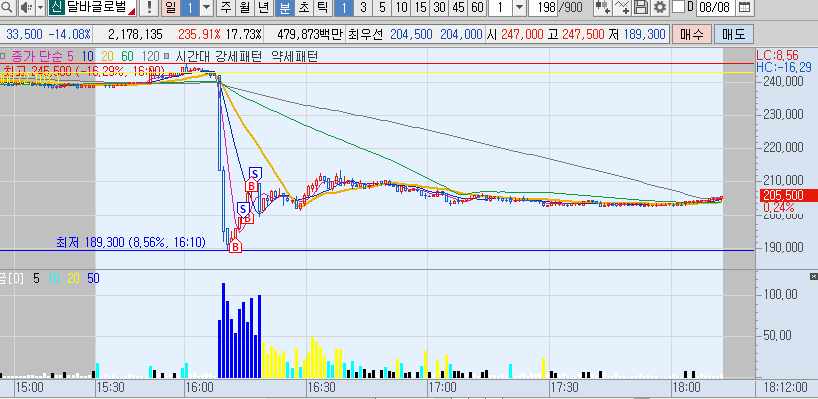This screenshot has height=399, width=818.
Task: Toggle the speaker sound icon
Action: pos(26,7)
